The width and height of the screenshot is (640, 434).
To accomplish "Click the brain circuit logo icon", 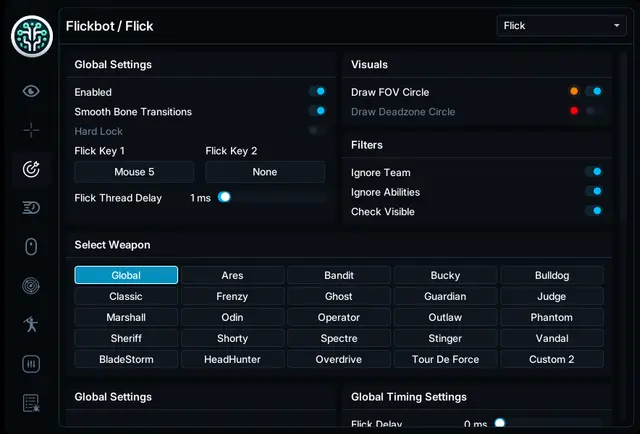I will click(32, 36).
